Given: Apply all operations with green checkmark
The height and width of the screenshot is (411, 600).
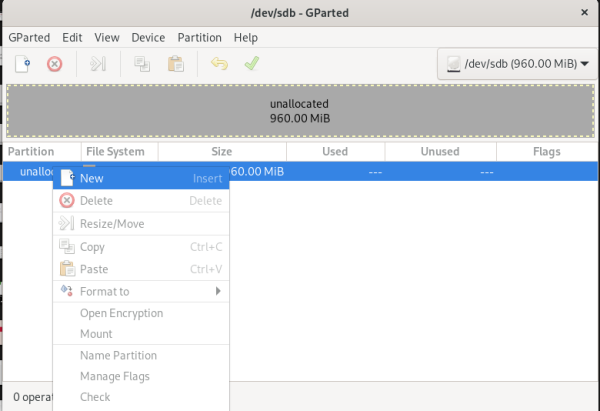Looking at the screenshot, I should pyautogui.click(x=252, y=64).
